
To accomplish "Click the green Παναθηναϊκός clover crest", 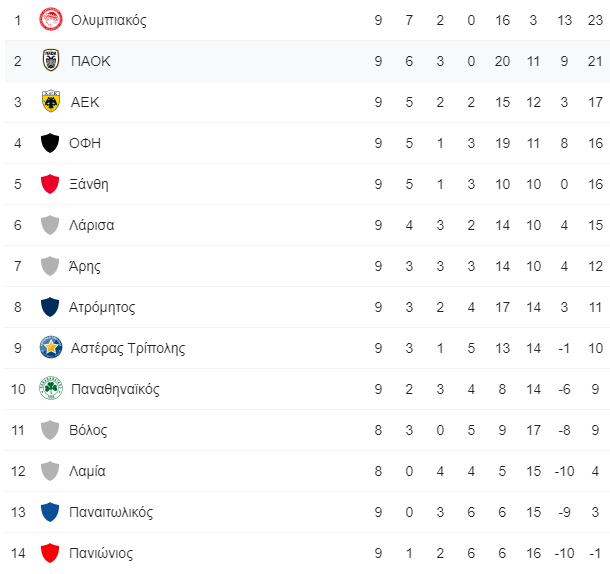I will coord(51,388).
